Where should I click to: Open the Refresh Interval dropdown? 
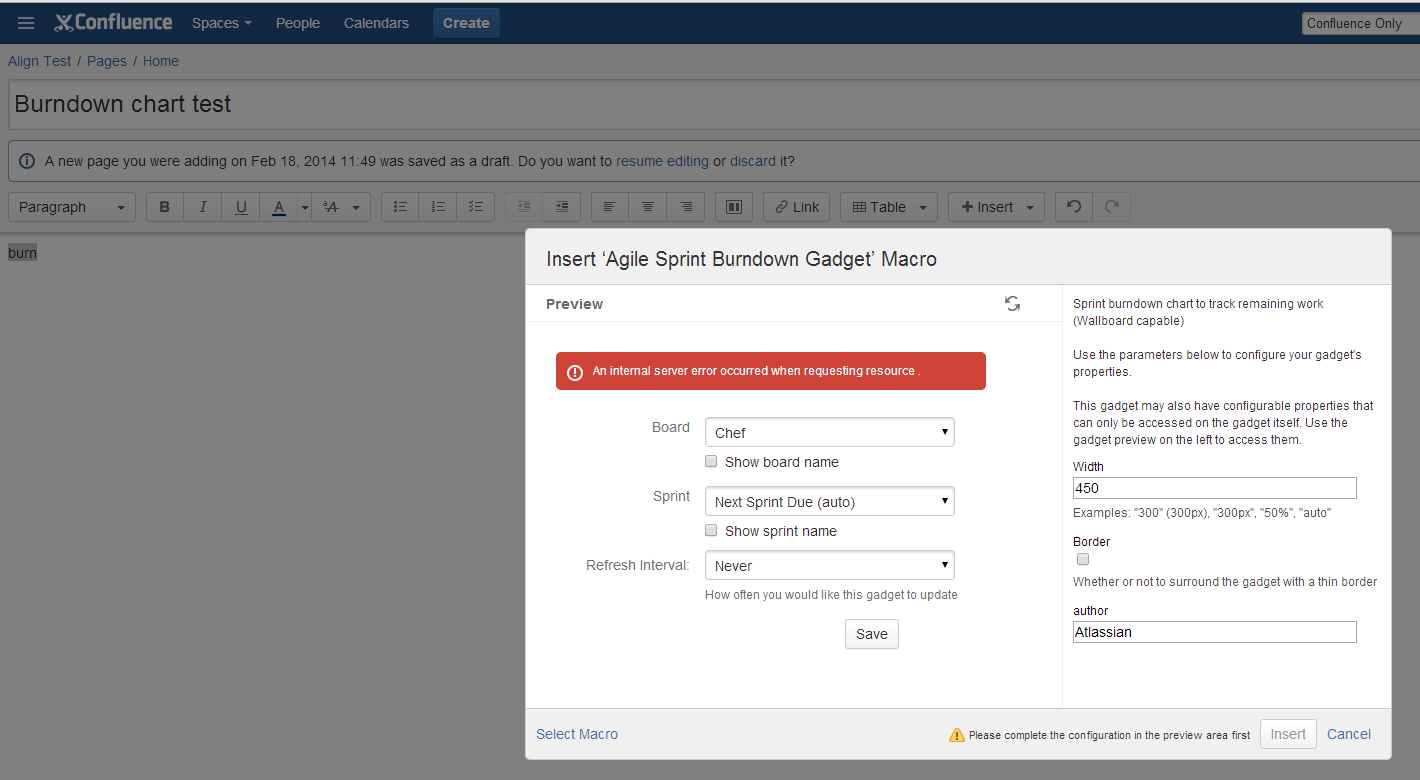click(830, 565)
